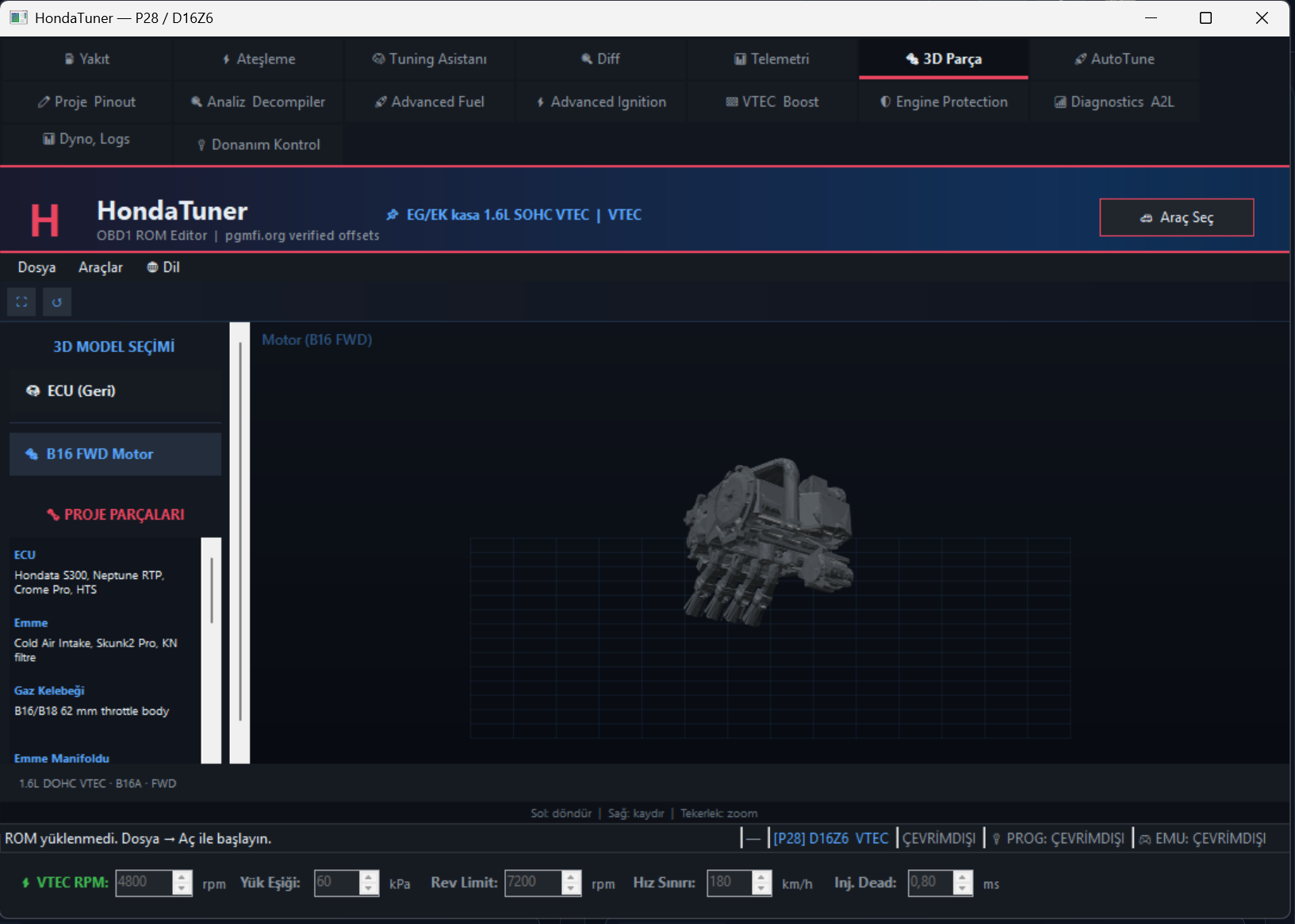
Task: Click the 3D engine model in the viewport
Action: (x=768, y=541)
